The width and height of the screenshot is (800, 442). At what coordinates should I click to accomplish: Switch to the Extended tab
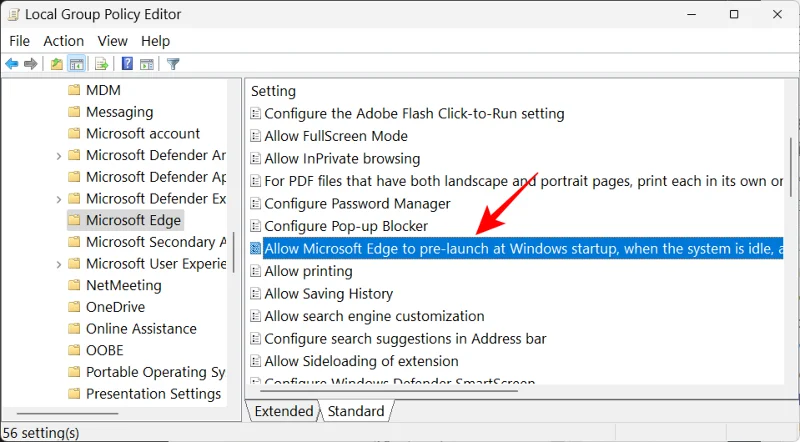click(284, 411)
